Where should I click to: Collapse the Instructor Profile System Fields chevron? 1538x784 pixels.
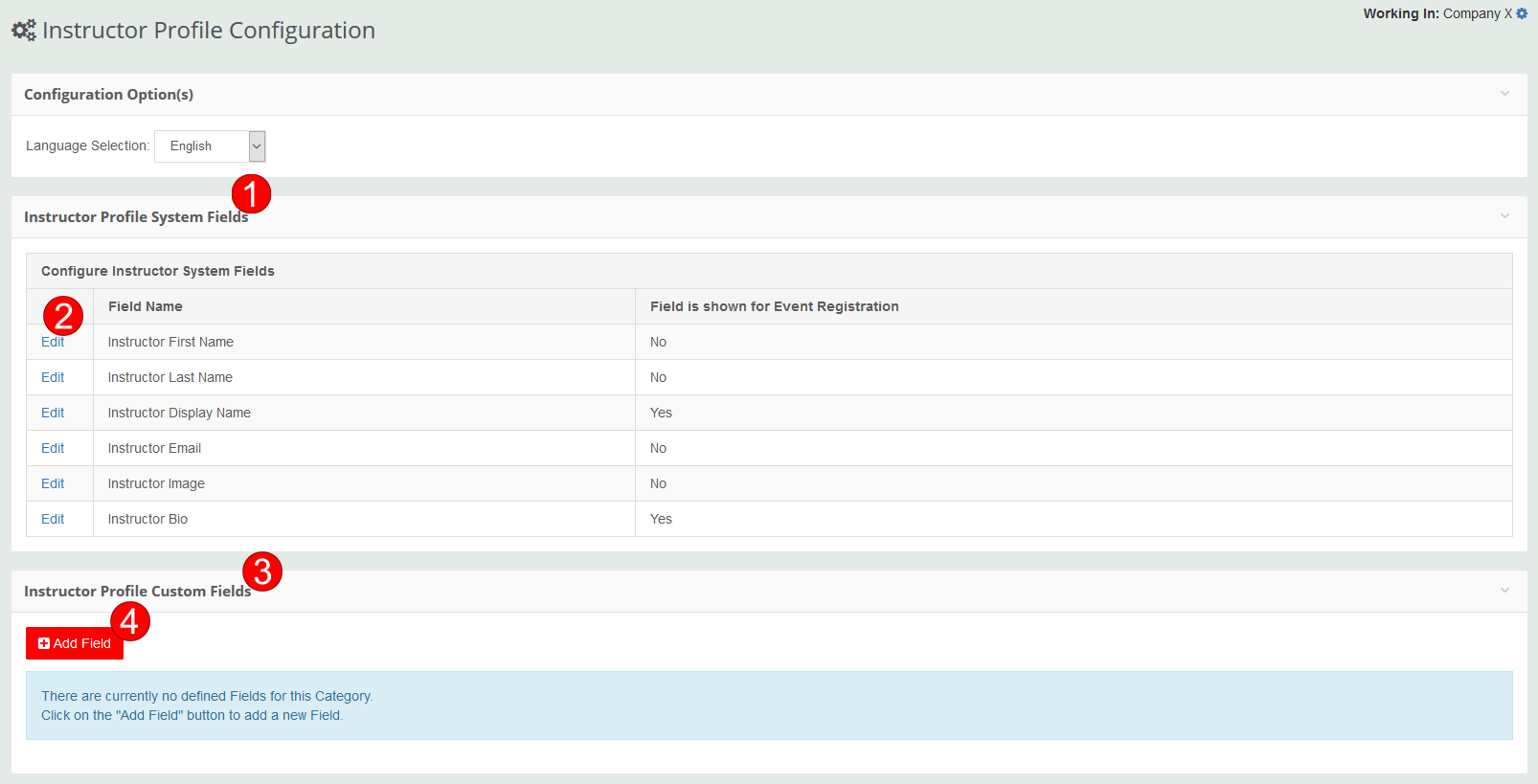[x=1504, y=216]
